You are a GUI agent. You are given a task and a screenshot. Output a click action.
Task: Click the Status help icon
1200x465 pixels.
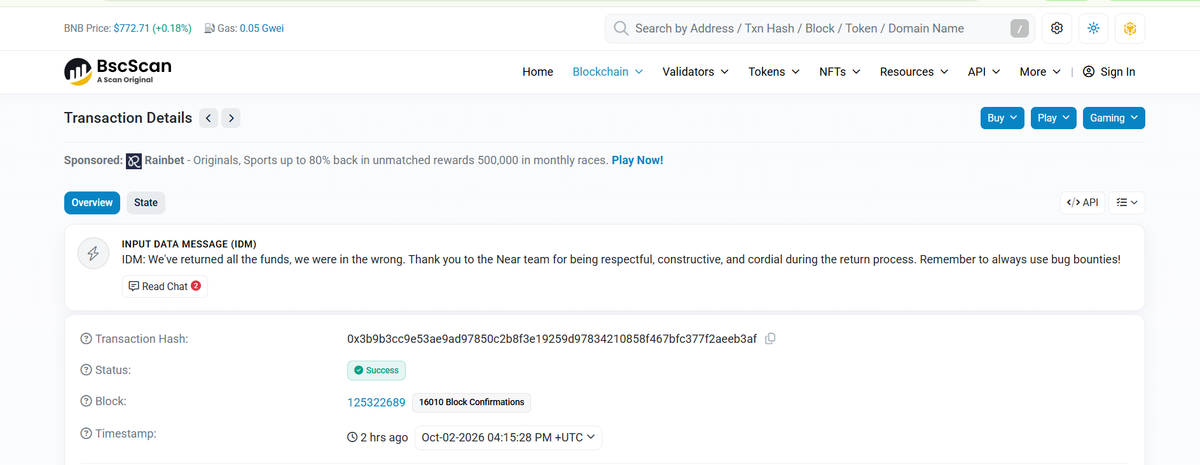click(x=86, y=370)
